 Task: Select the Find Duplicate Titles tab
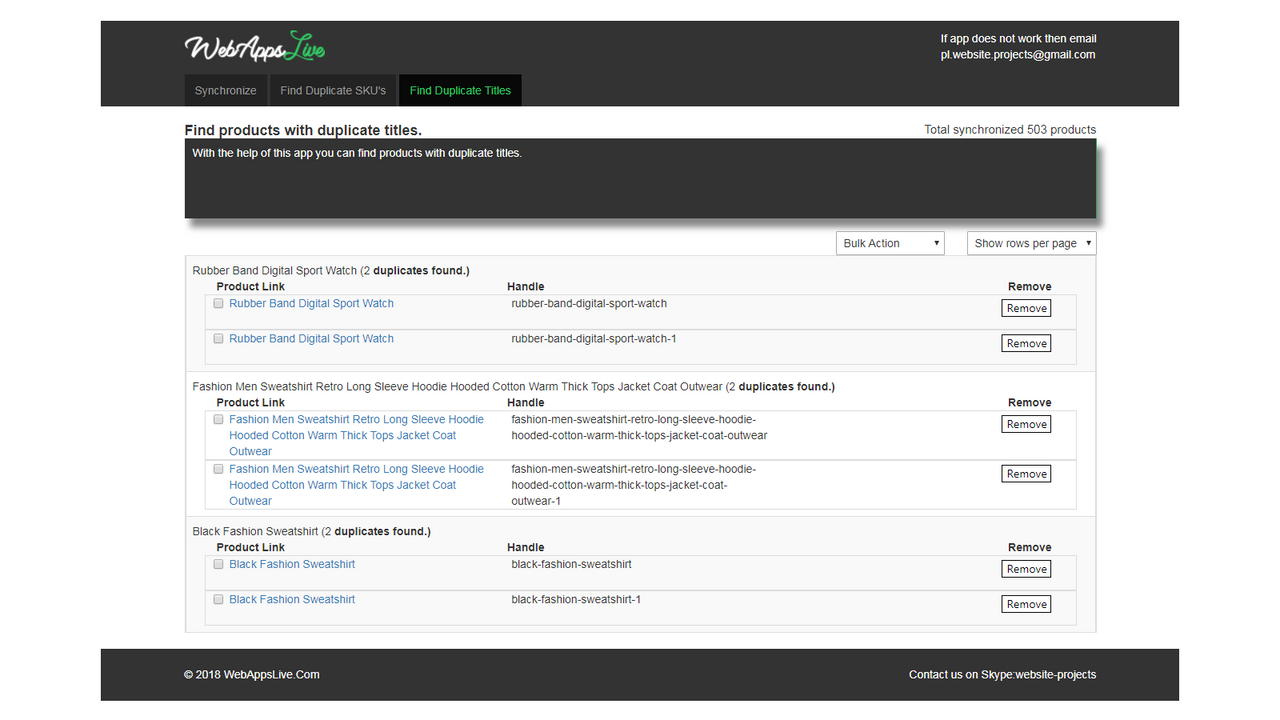(460, 90)
